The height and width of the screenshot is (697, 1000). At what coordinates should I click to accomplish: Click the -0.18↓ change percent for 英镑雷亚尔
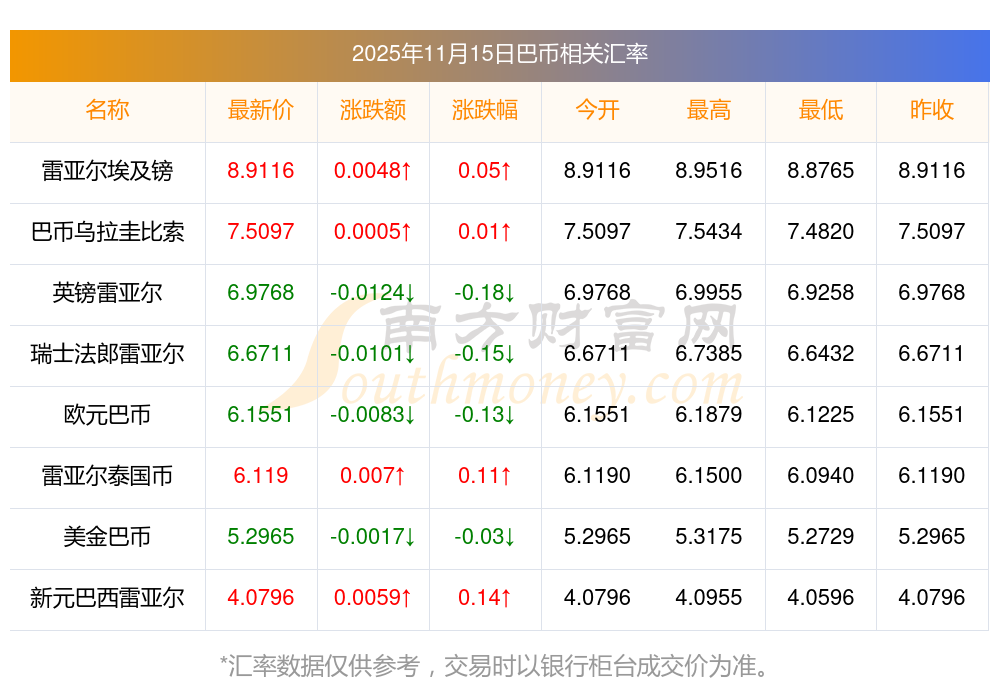point(485,293)
